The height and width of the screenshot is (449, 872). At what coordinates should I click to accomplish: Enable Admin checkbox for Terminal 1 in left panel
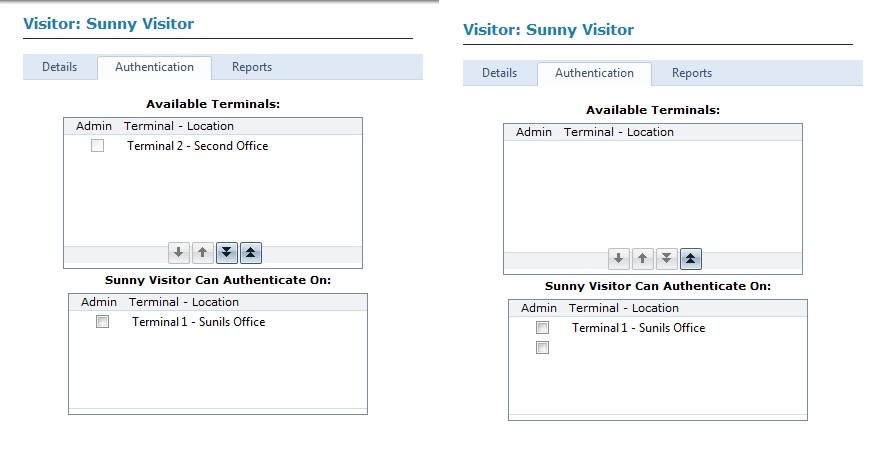(102, 322)
